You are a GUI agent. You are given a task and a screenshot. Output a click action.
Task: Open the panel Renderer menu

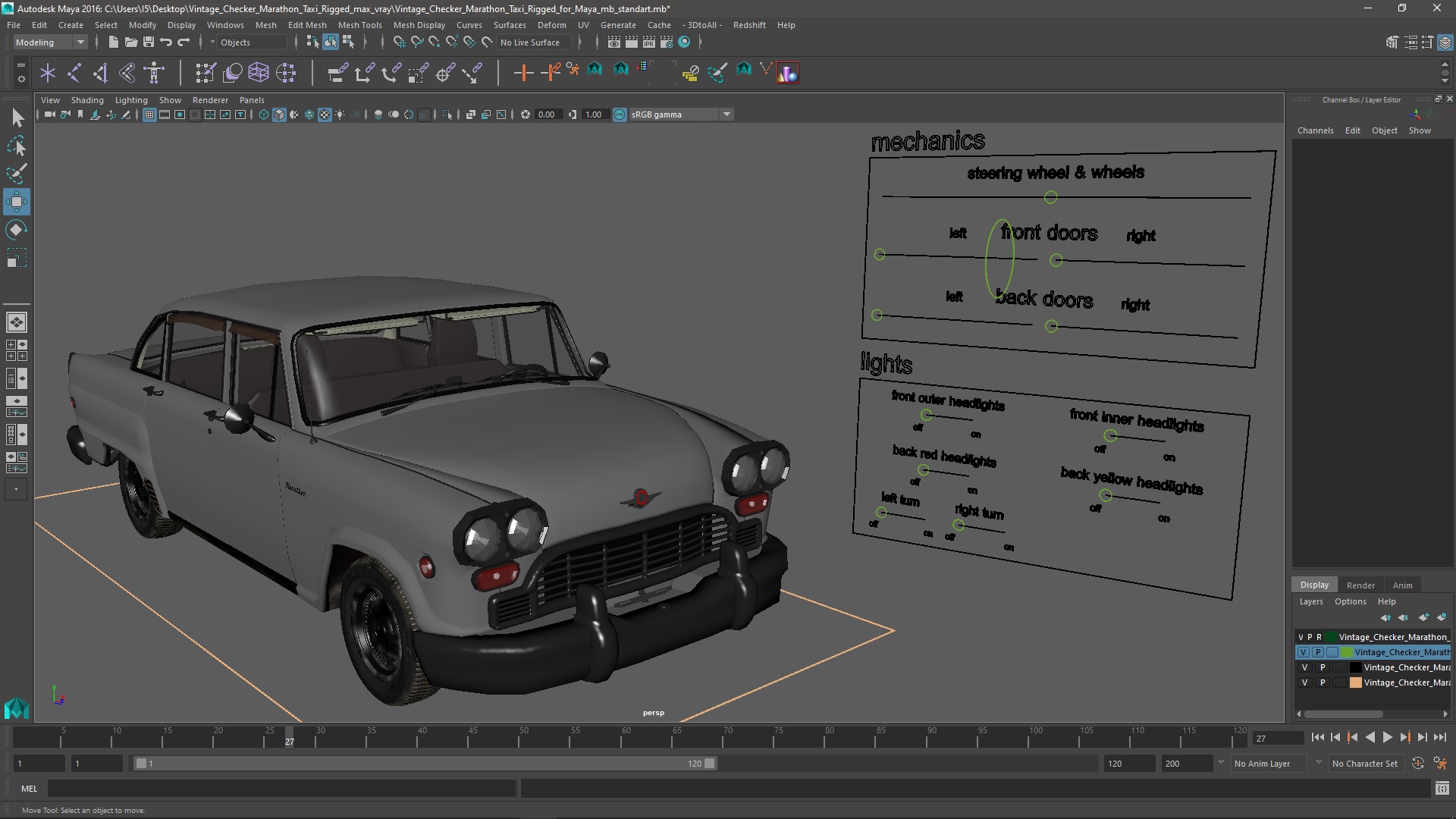point(210,100)
